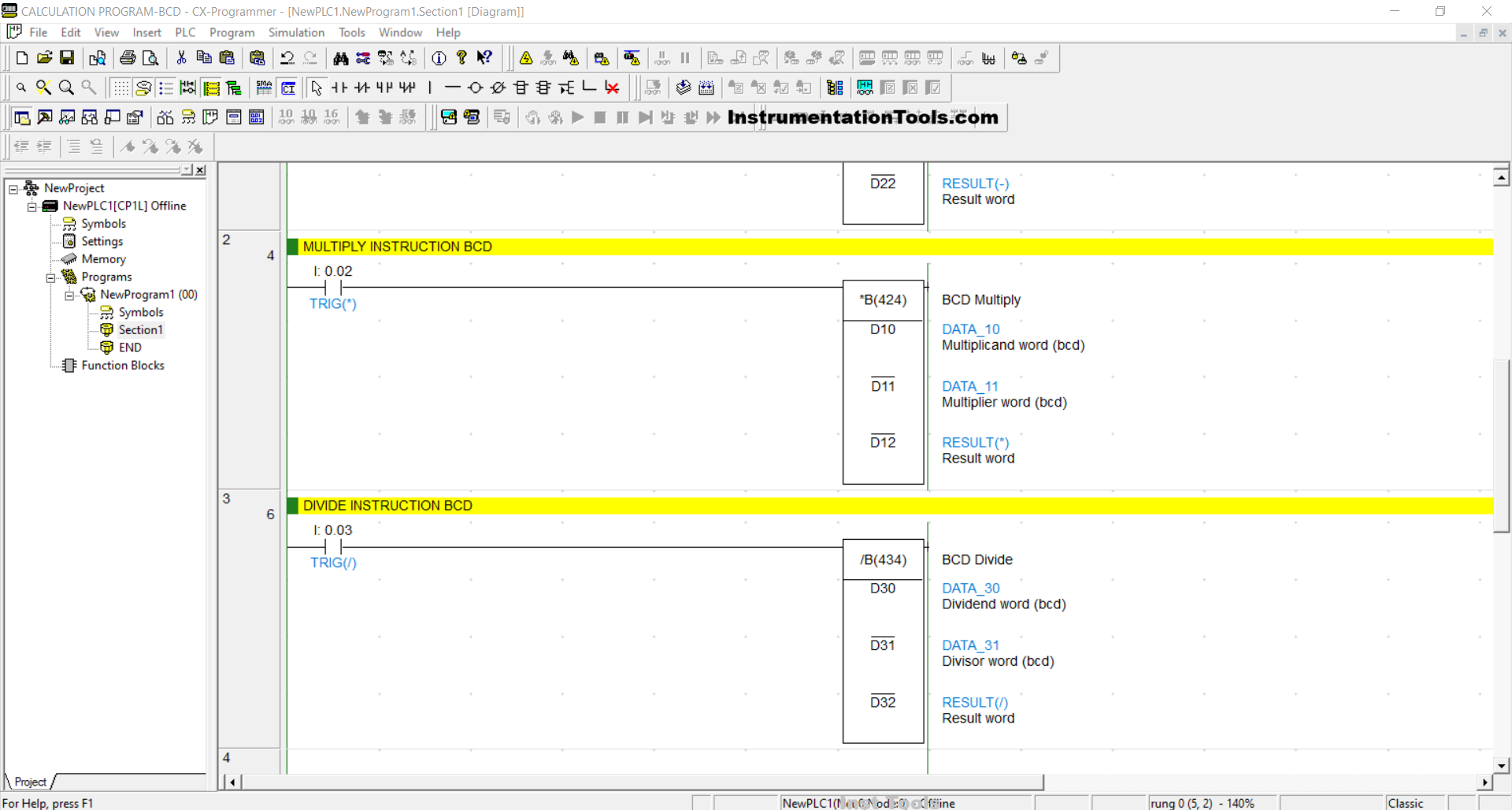The image size is (1512, 810).
Task: Select the New Contact tool
Action: pos(339,88)
